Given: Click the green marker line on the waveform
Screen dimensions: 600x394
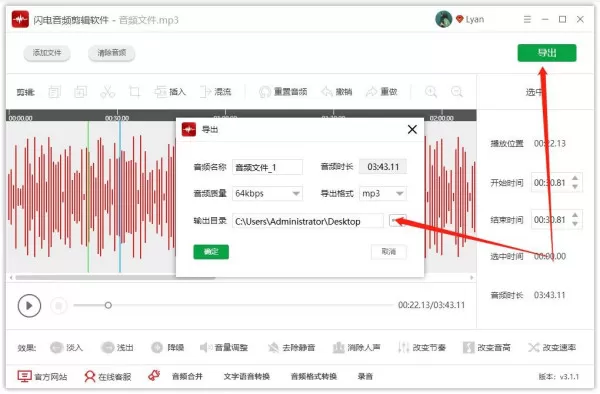Looking at the screenshot, I should pyautogui.click(x=88, y=197).
